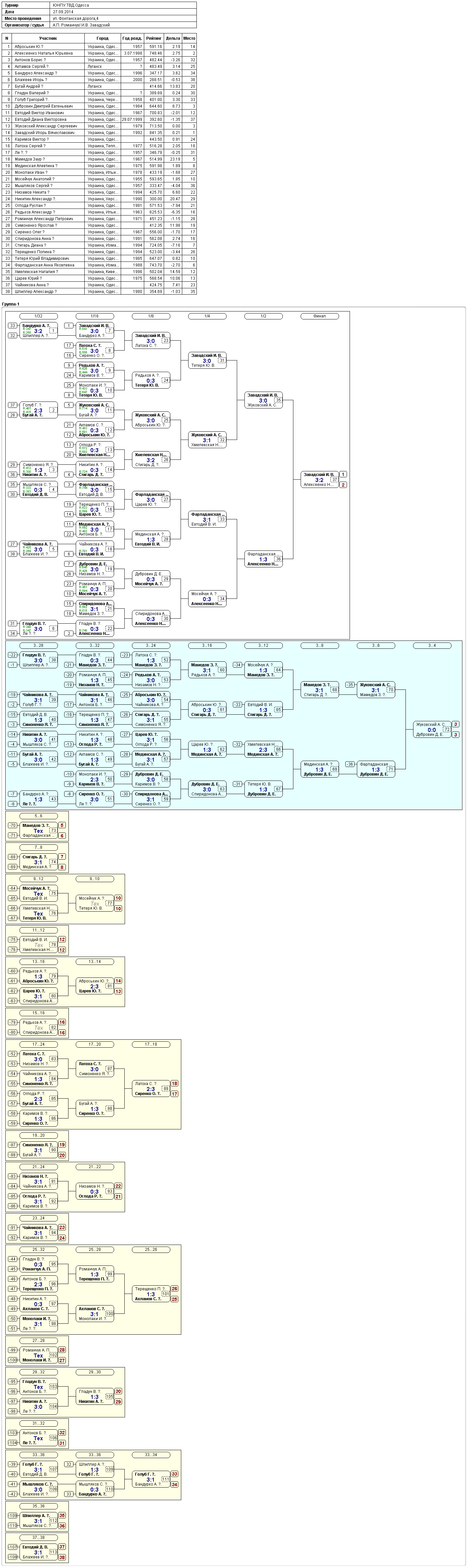
Task: Select the 3...28 consolation round header
Action: pos(38,645)
